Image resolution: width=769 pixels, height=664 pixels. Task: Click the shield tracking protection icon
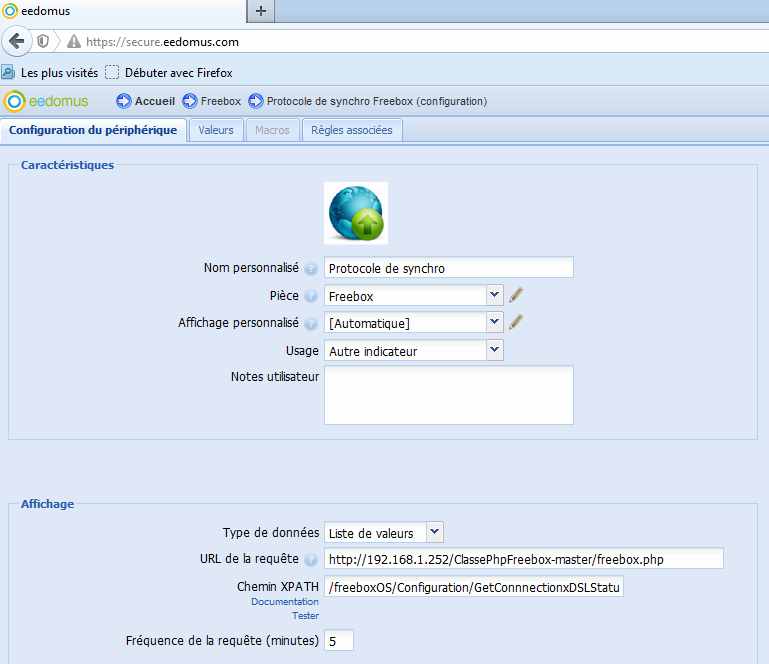click(x=43, y=42)
